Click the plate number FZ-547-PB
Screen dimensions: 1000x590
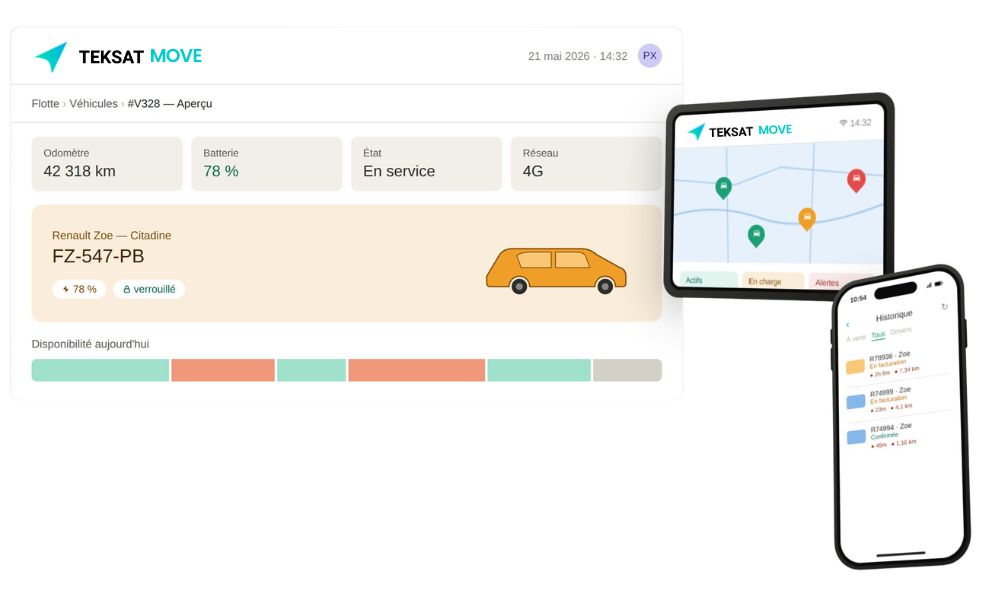tap(98, 256)
